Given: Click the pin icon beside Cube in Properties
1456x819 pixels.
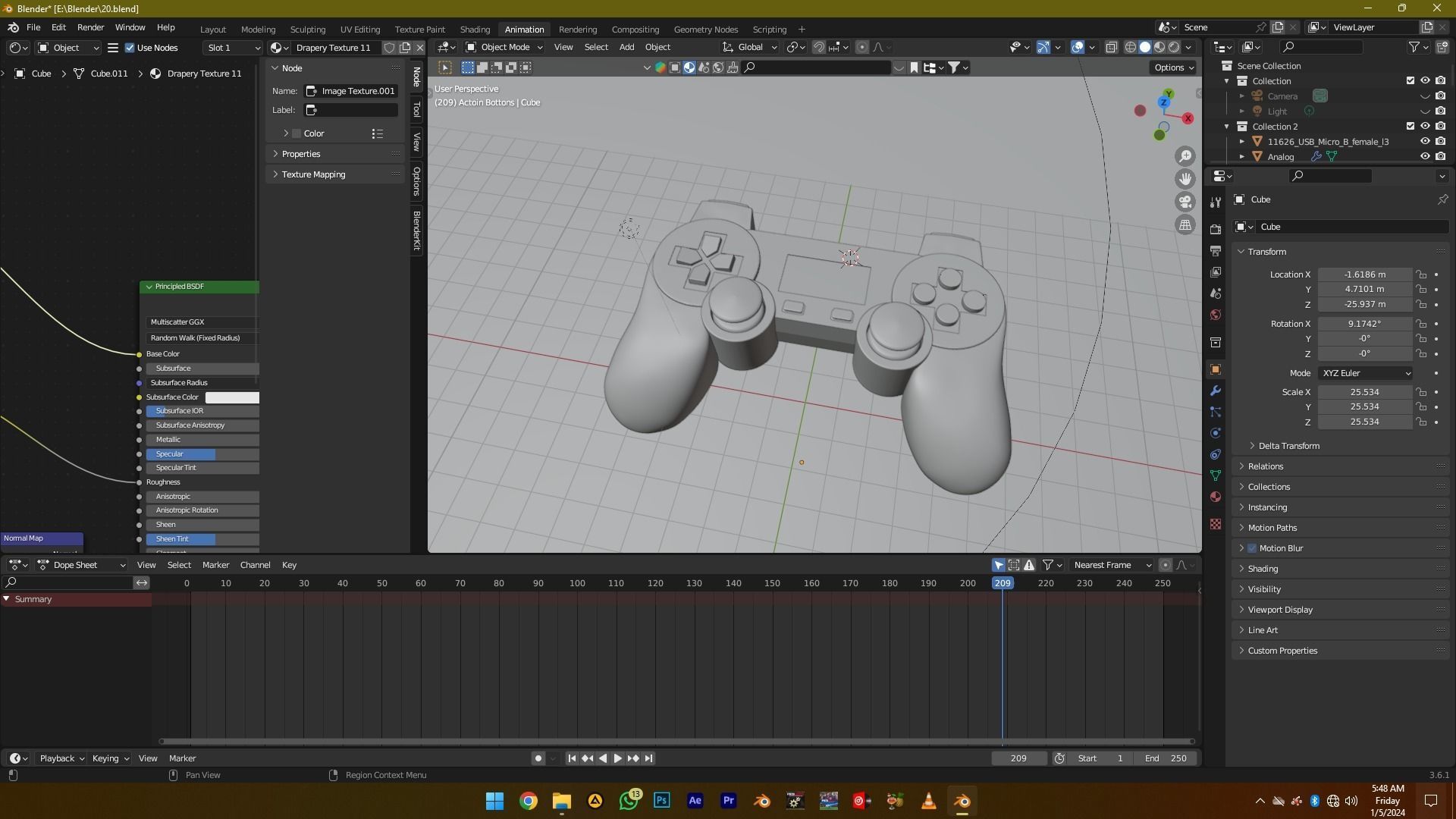Looking at the screenshot, I should (1442, 199).
